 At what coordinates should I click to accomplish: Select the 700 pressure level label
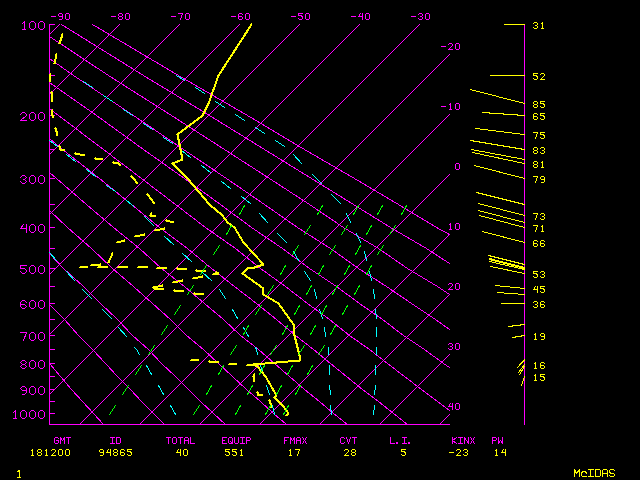(x=34, y=338)
